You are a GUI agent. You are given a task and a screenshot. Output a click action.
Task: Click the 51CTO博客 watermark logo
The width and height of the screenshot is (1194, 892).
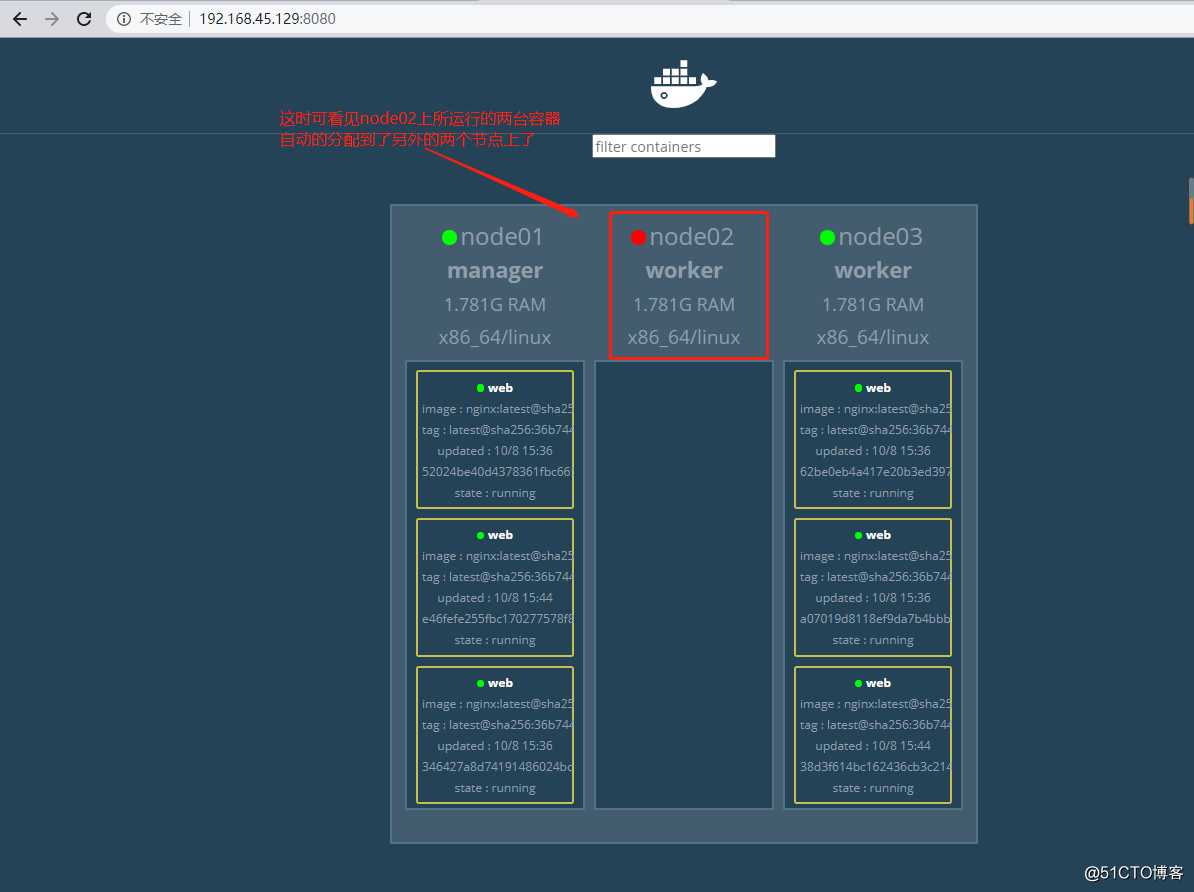point(1135,872)
